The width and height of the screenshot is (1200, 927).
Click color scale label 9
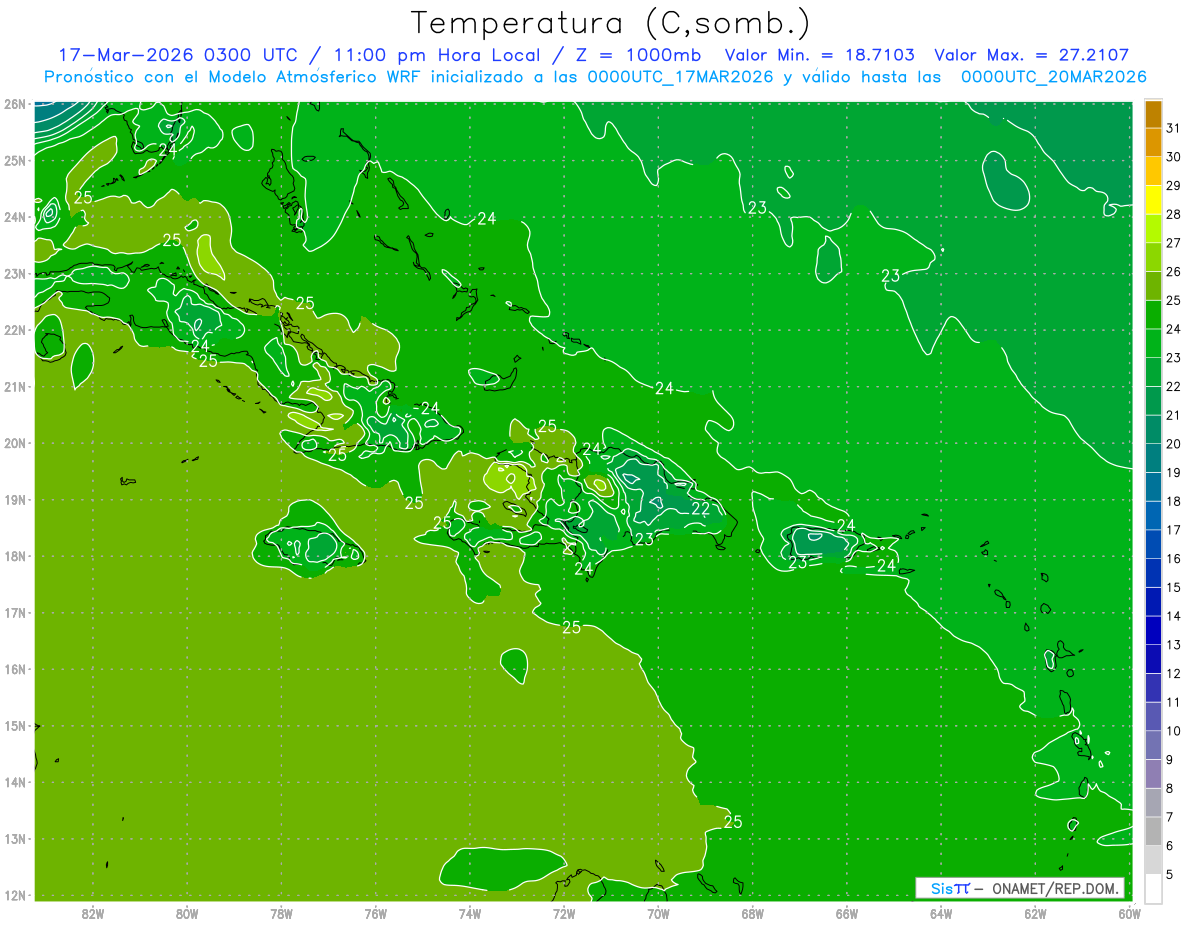(1169, 759)
